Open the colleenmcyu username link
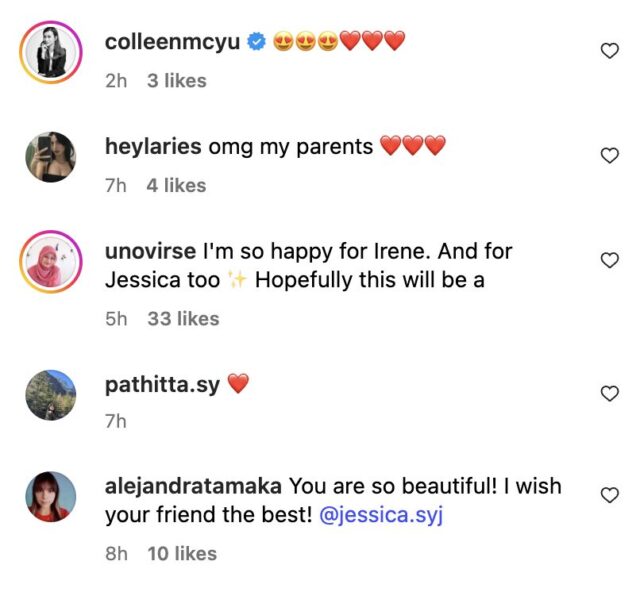 coord(172,42)
